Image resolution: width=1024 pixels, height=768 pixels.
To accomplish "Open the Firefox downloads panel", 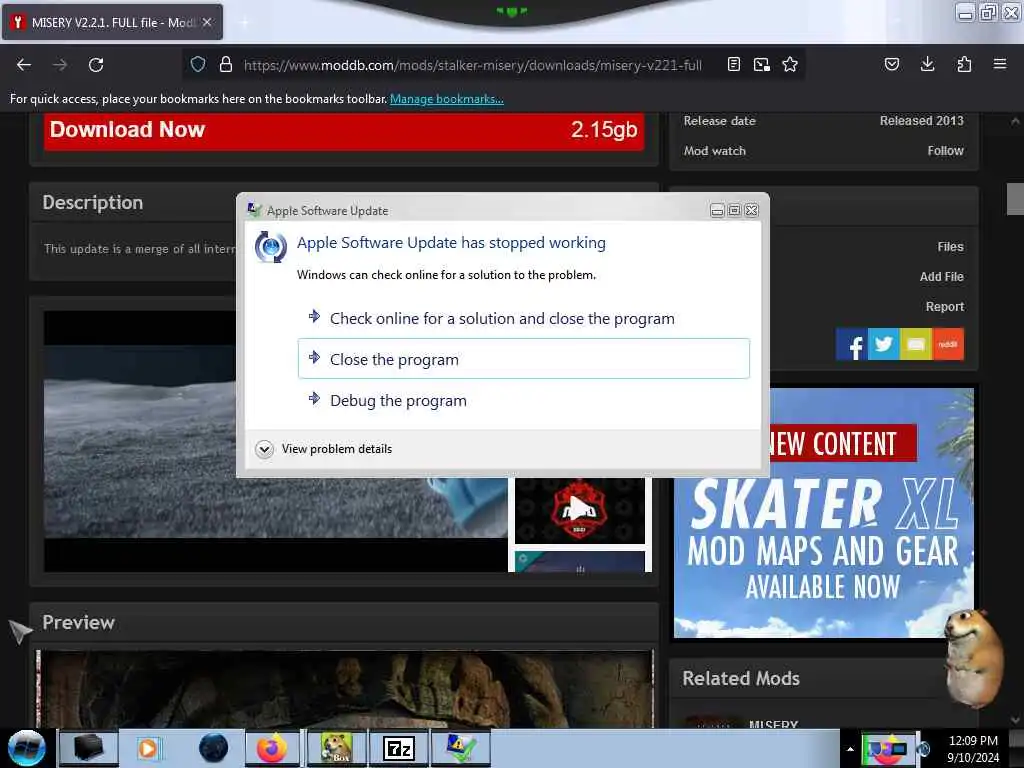I will pos(927,64).
